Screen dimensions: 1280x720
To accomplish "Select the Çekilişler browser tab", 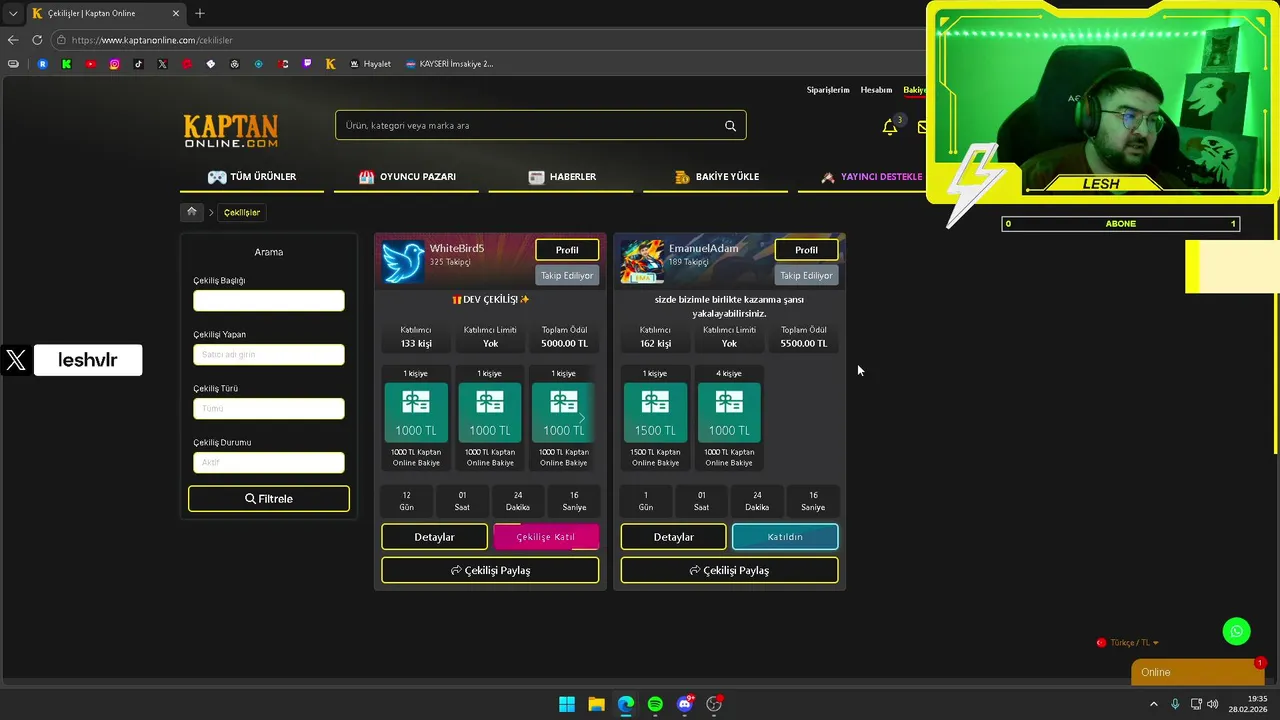I will (x=105, y=14).
